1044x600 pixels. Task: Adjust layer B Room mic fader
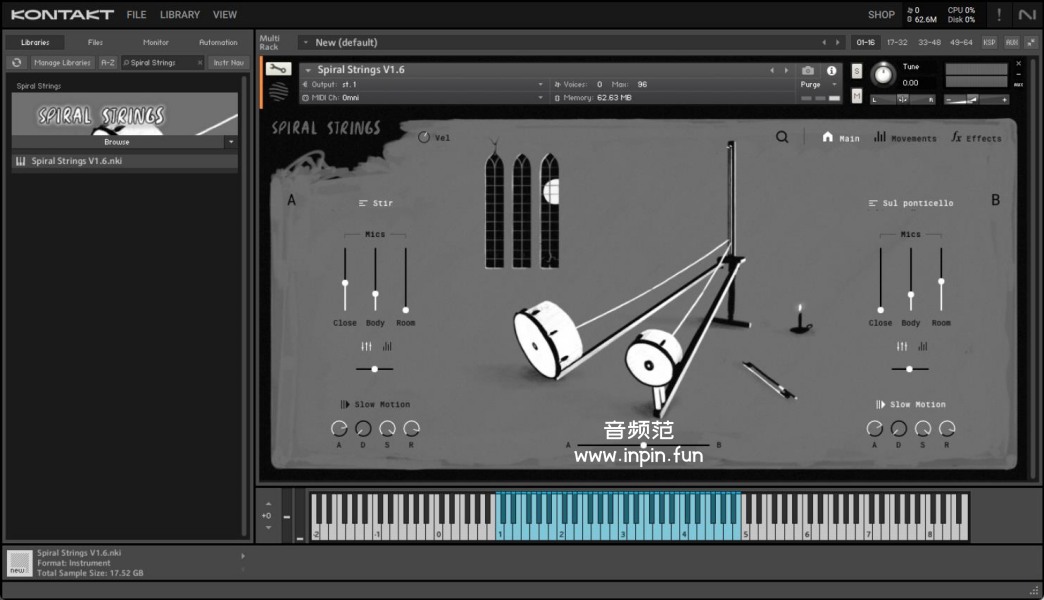[941, 282]
